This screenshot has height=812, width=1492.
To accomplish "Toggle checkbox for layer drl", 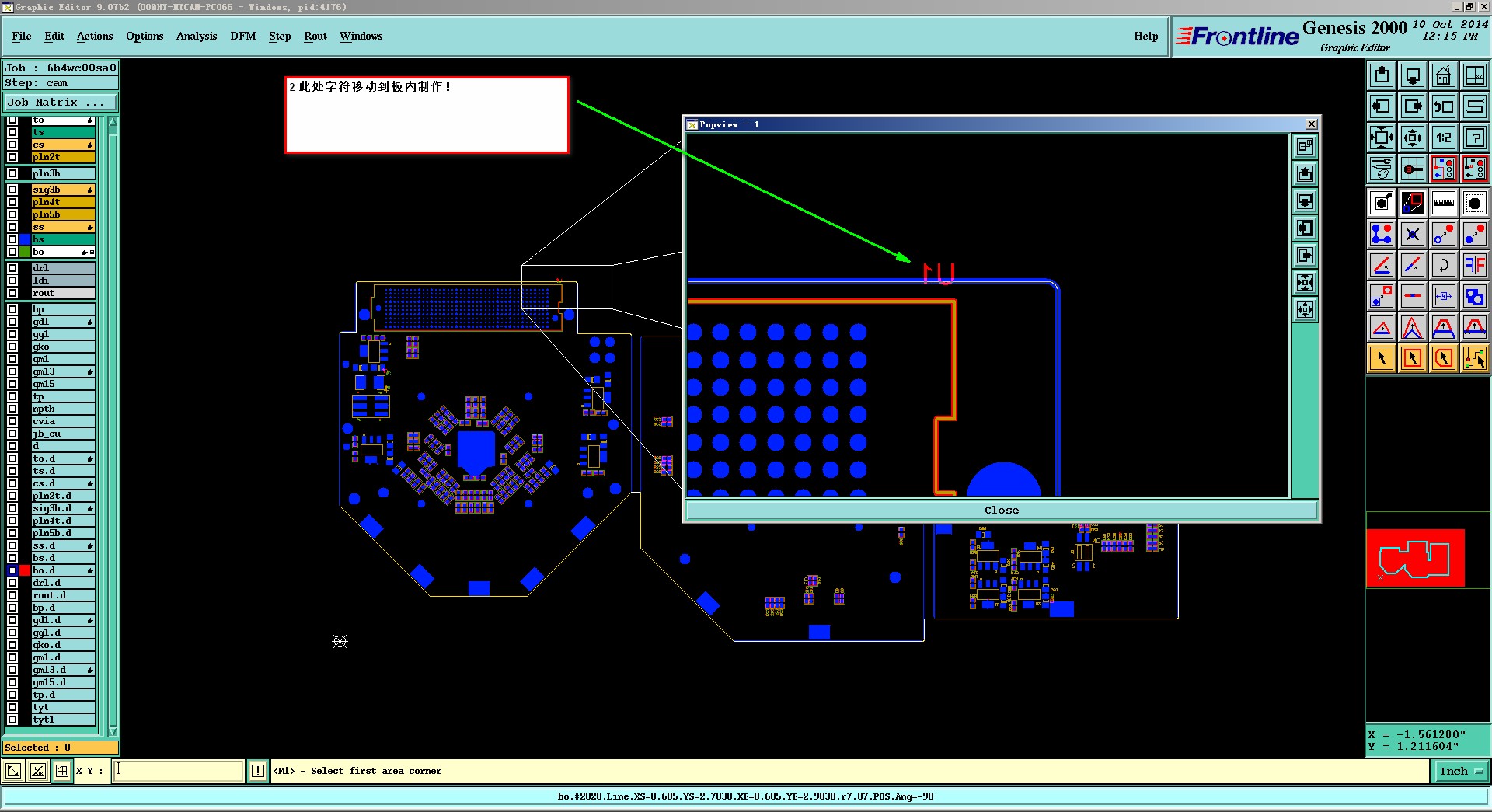I will (12, 269).
